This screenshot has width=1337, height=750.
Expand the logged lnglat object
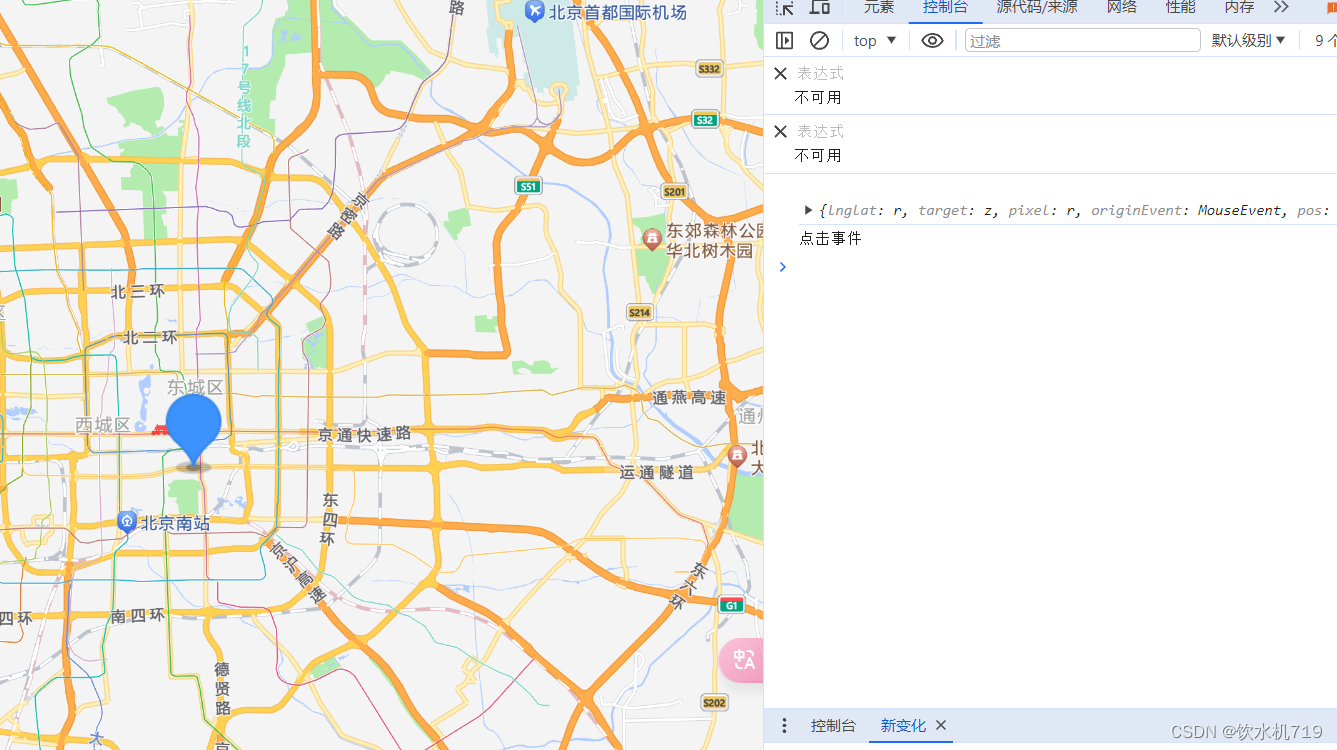coord(808,210)
